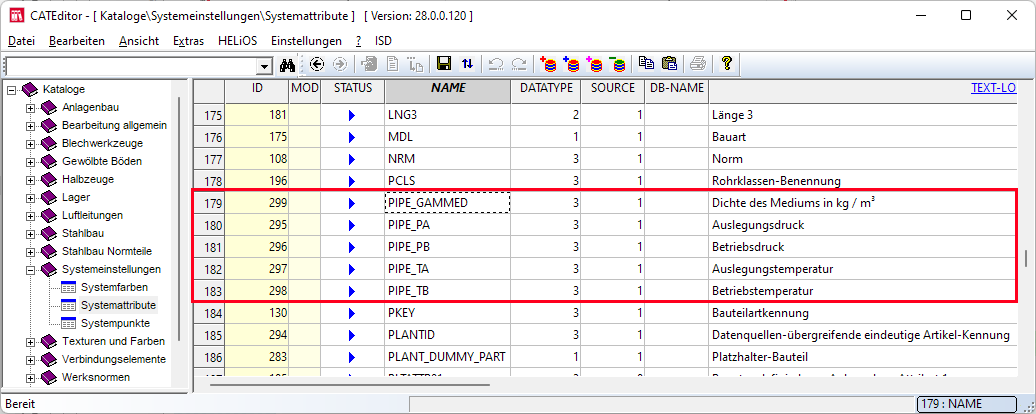Click the Rohrklassen-Benennung description cell
The image size is (1036, 414).
[863, 181]
